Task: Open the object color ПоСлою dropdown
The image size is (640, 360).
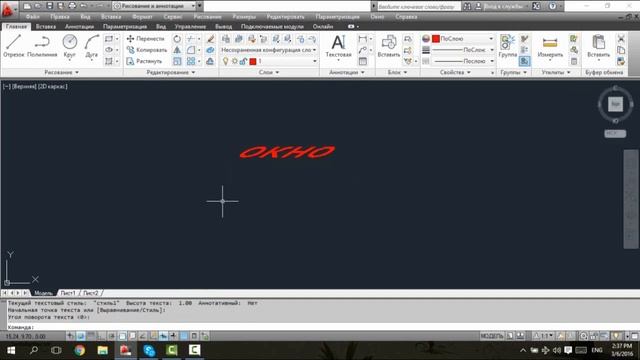Action: tap(463, 39)
